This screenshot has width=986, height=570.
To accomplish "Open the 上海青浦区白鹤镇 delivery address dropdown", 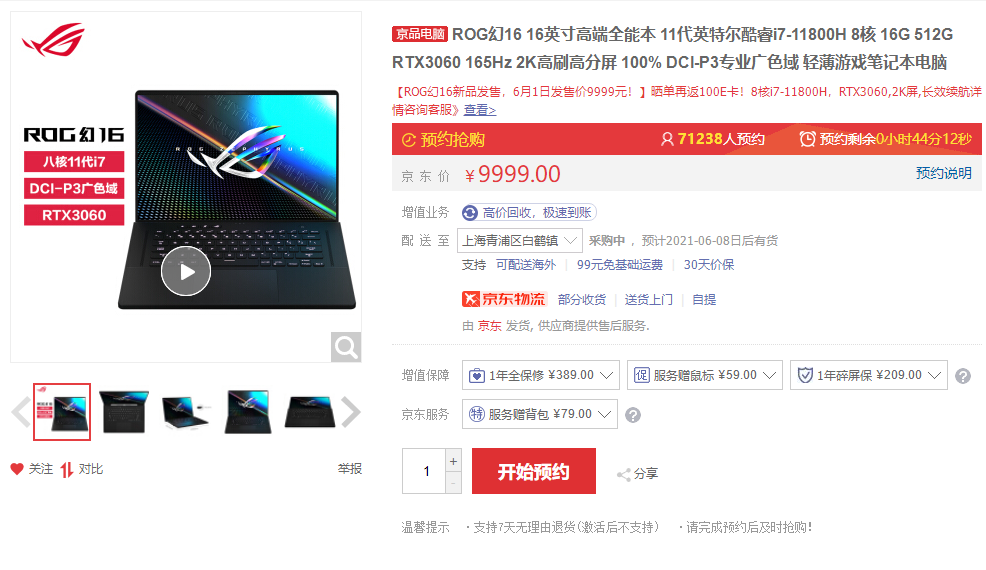I will (x=519, y=240).
